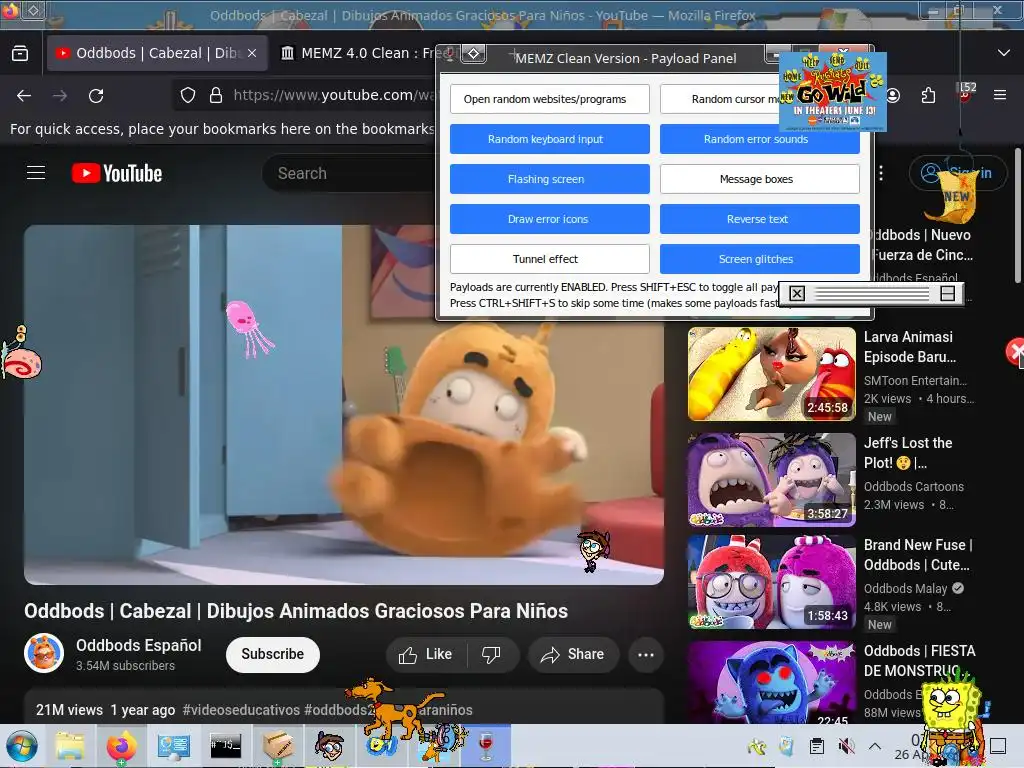Click the Oddbods video player
Viewport: 1024px width, 768px height.
click(344, 405)
